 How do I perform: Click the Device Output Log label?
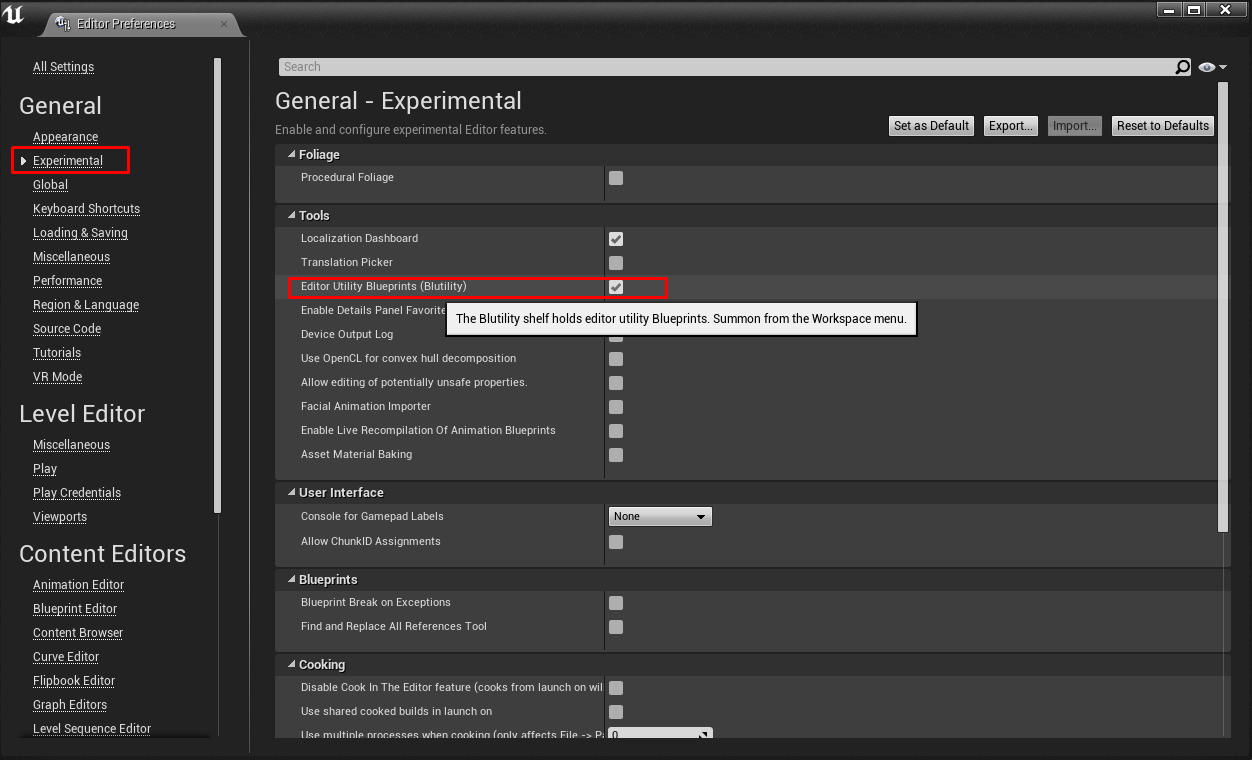coord(347,335)
